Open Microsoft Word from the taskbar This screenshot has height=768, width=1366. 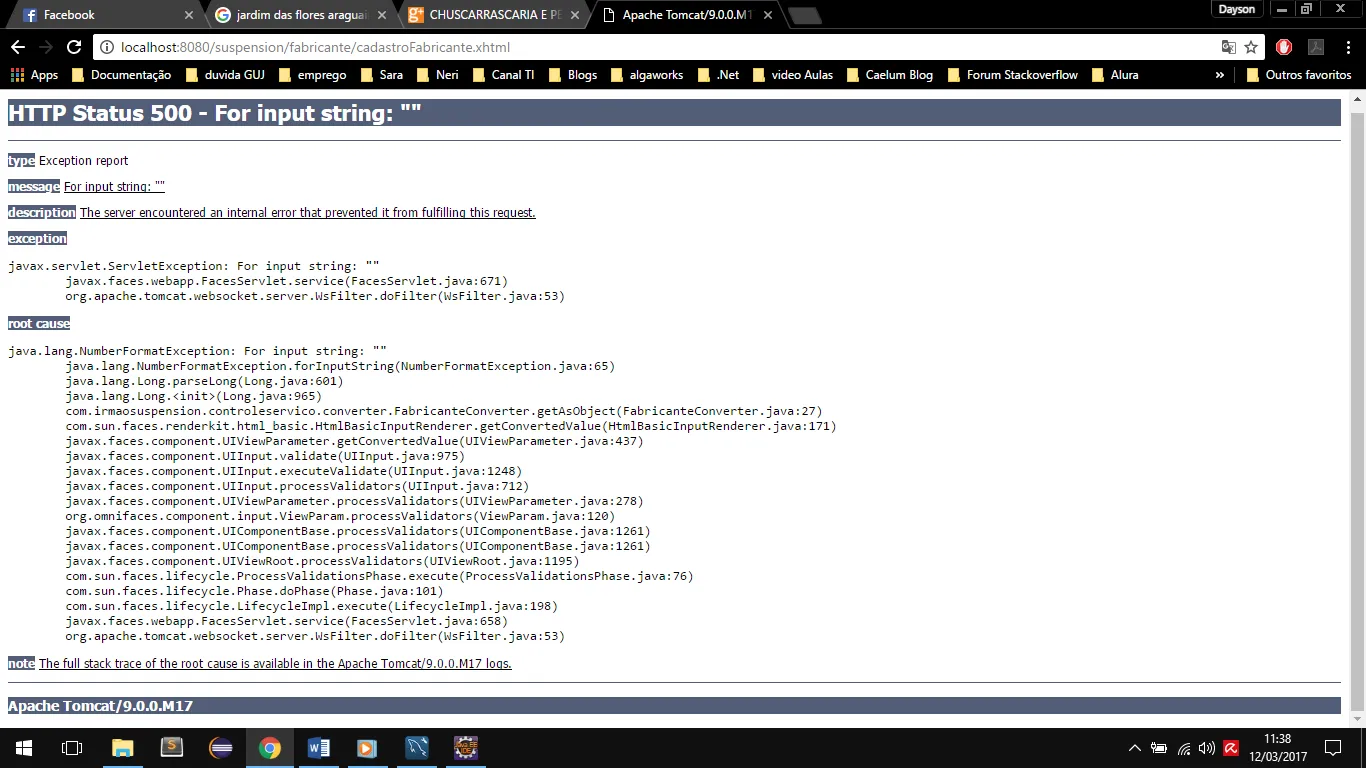click(319, 748)
